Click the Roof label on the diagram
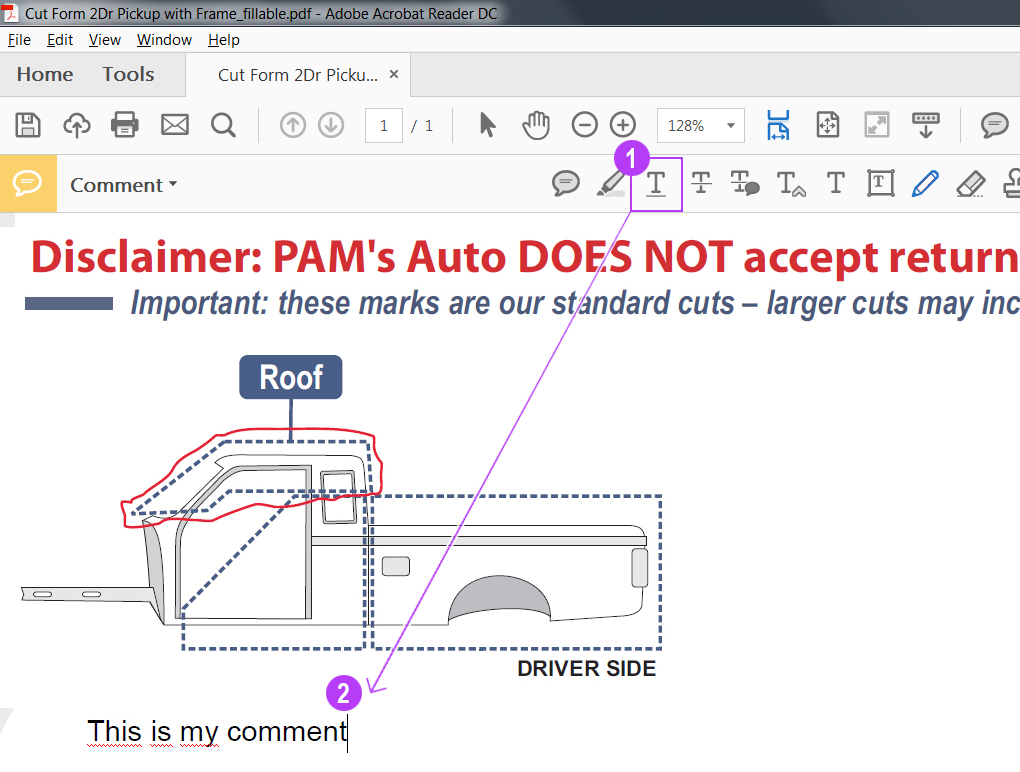The height and width of the screenshot is (772, 1020). [x=291, y=377]
